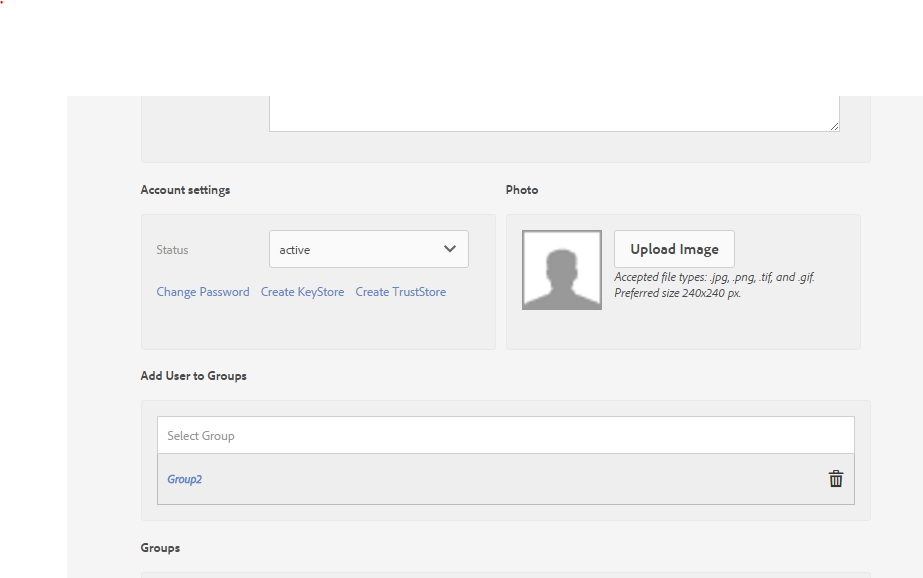Click the chevron arrow on the Status selector
This screenshot has height=578, width=923.
click(x=450, y=249)
